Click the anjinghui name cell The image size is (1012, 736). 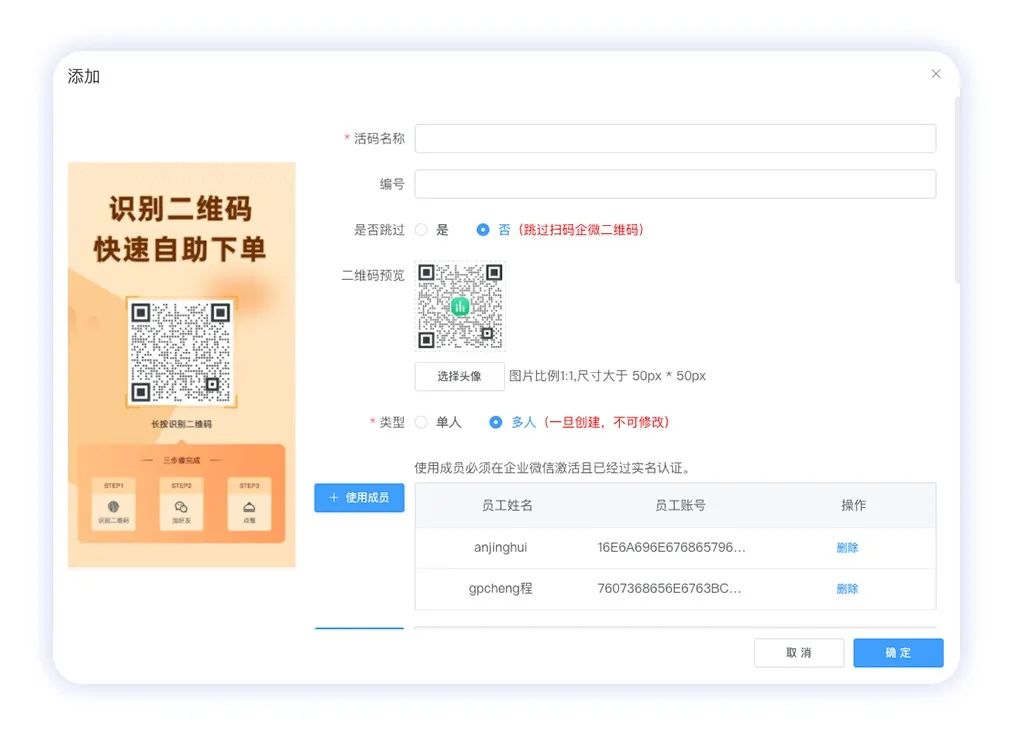coord(500,547)
